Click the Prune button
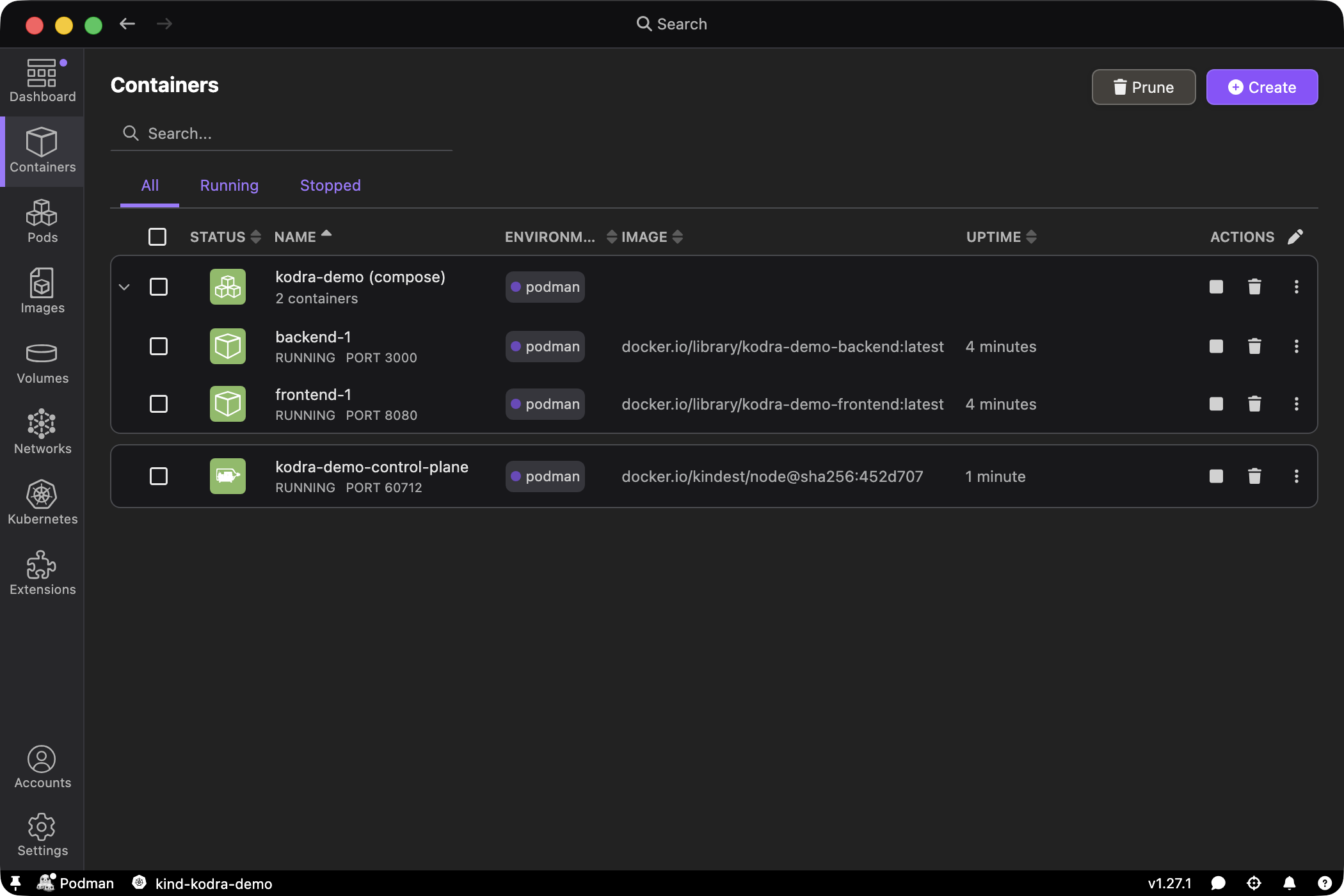This screenshot has width=1344, height=896. pos(1143,87)
